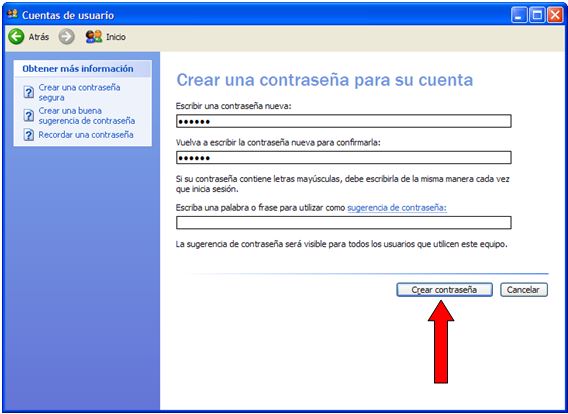Click the green Atrás back arrow icon
568x414 pixels.
16,37
